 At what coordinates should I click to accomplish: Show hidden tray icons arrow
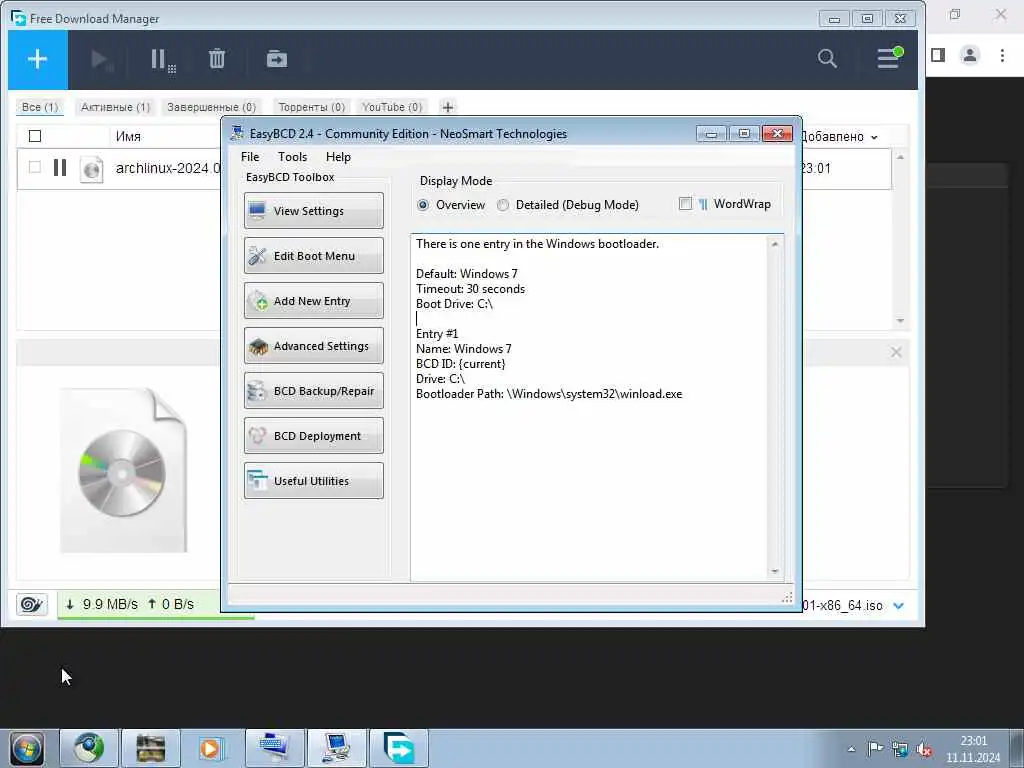pyautogui.click(x=851, y=749)
